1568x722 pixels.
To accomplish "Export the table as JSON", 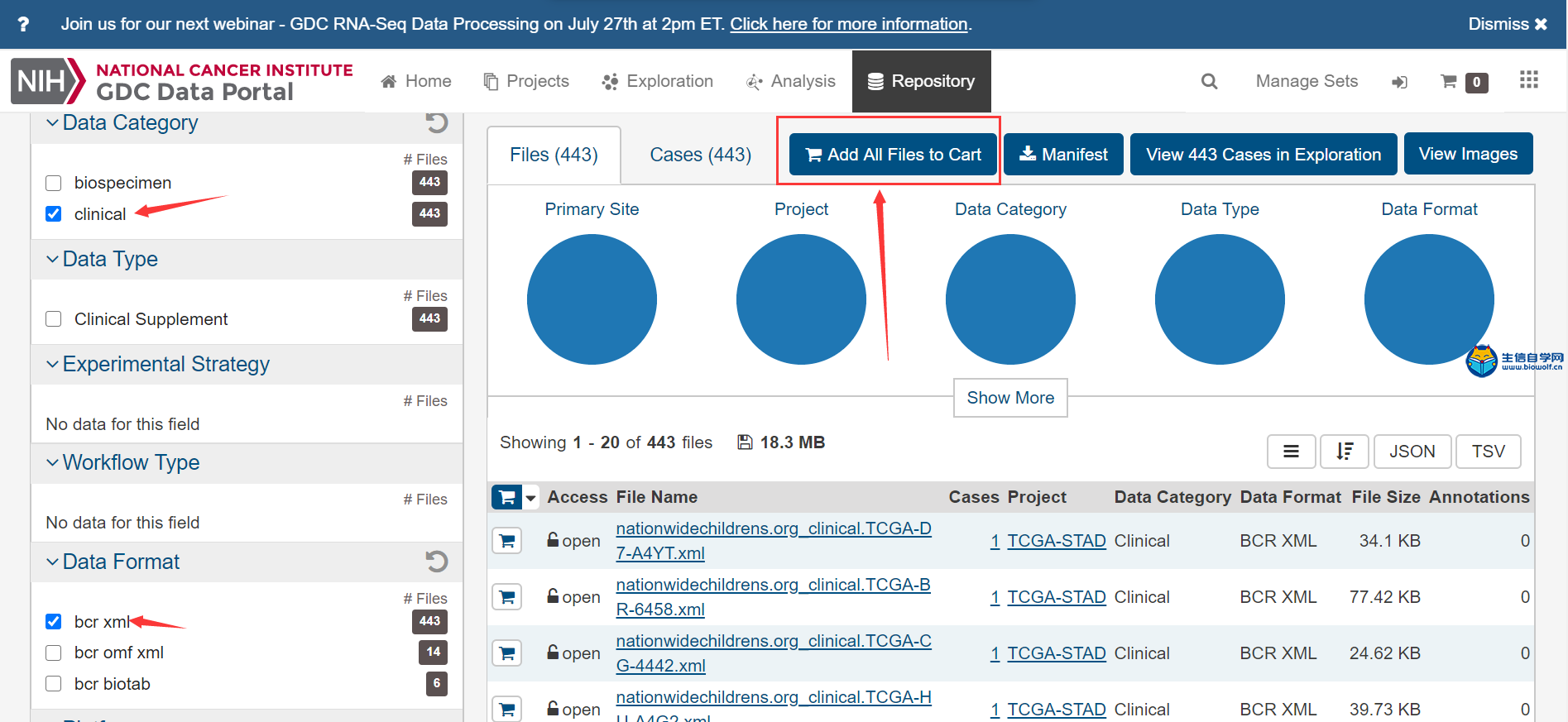I will click(1412, 452).
